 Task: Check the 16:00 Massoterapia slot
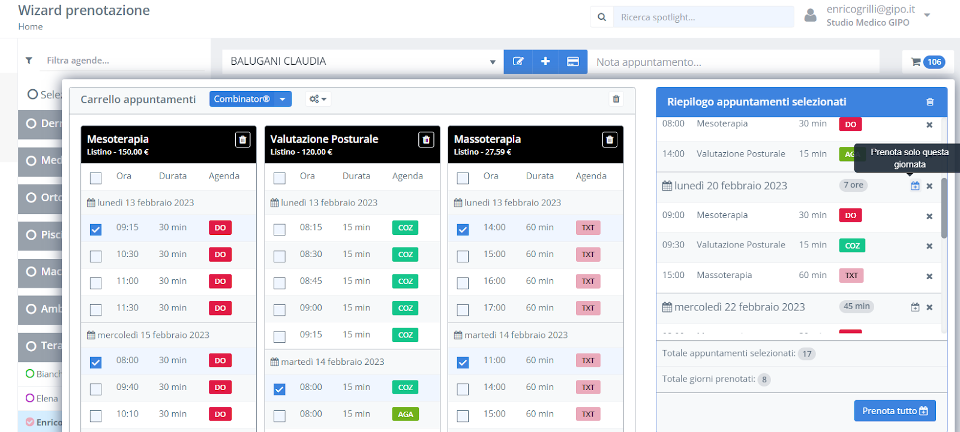click(x=463, y=283)
